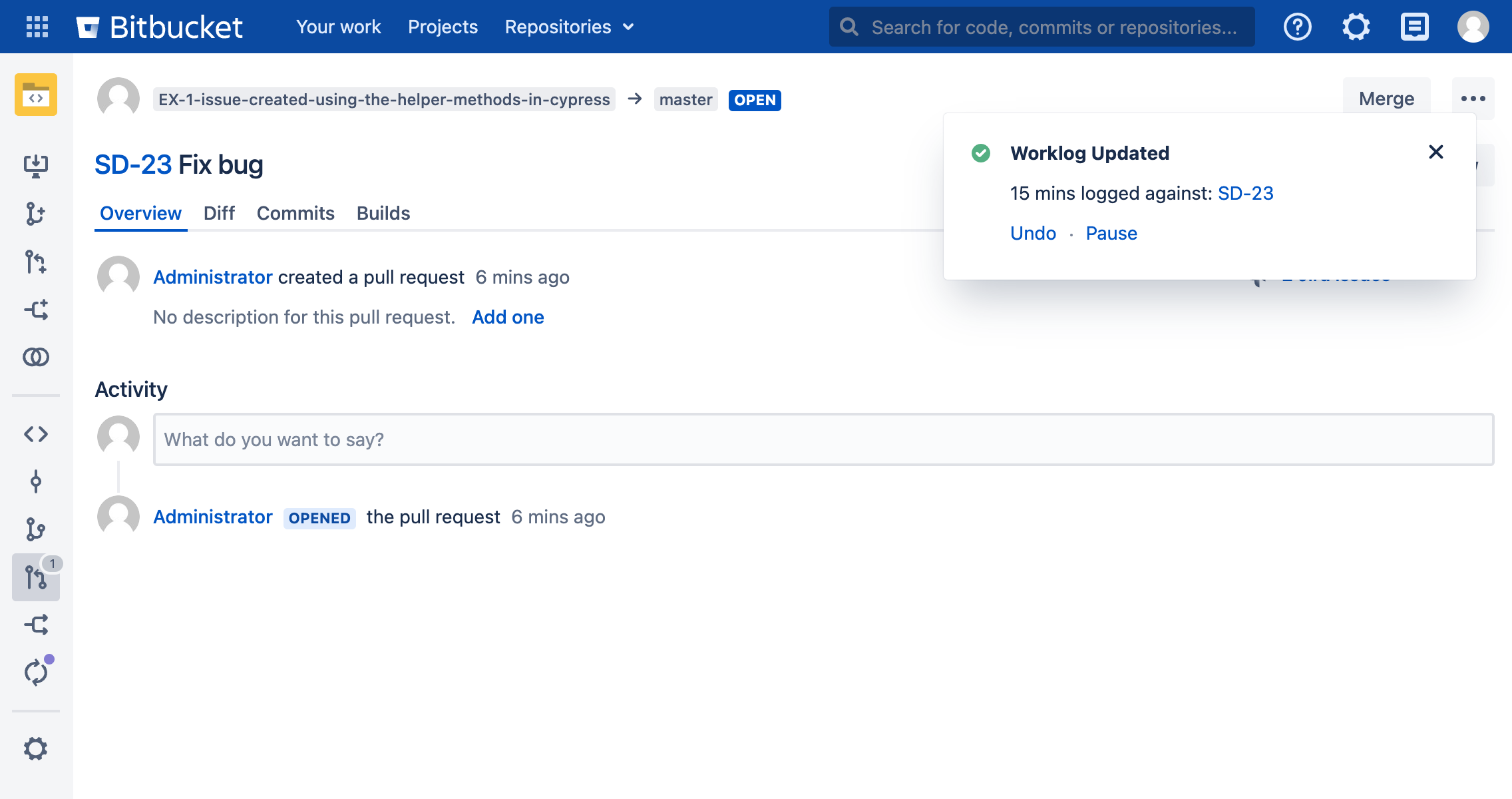Click the create branch sidebar icon
This screenshot has height=799, width=1512.
pos(36,214)
